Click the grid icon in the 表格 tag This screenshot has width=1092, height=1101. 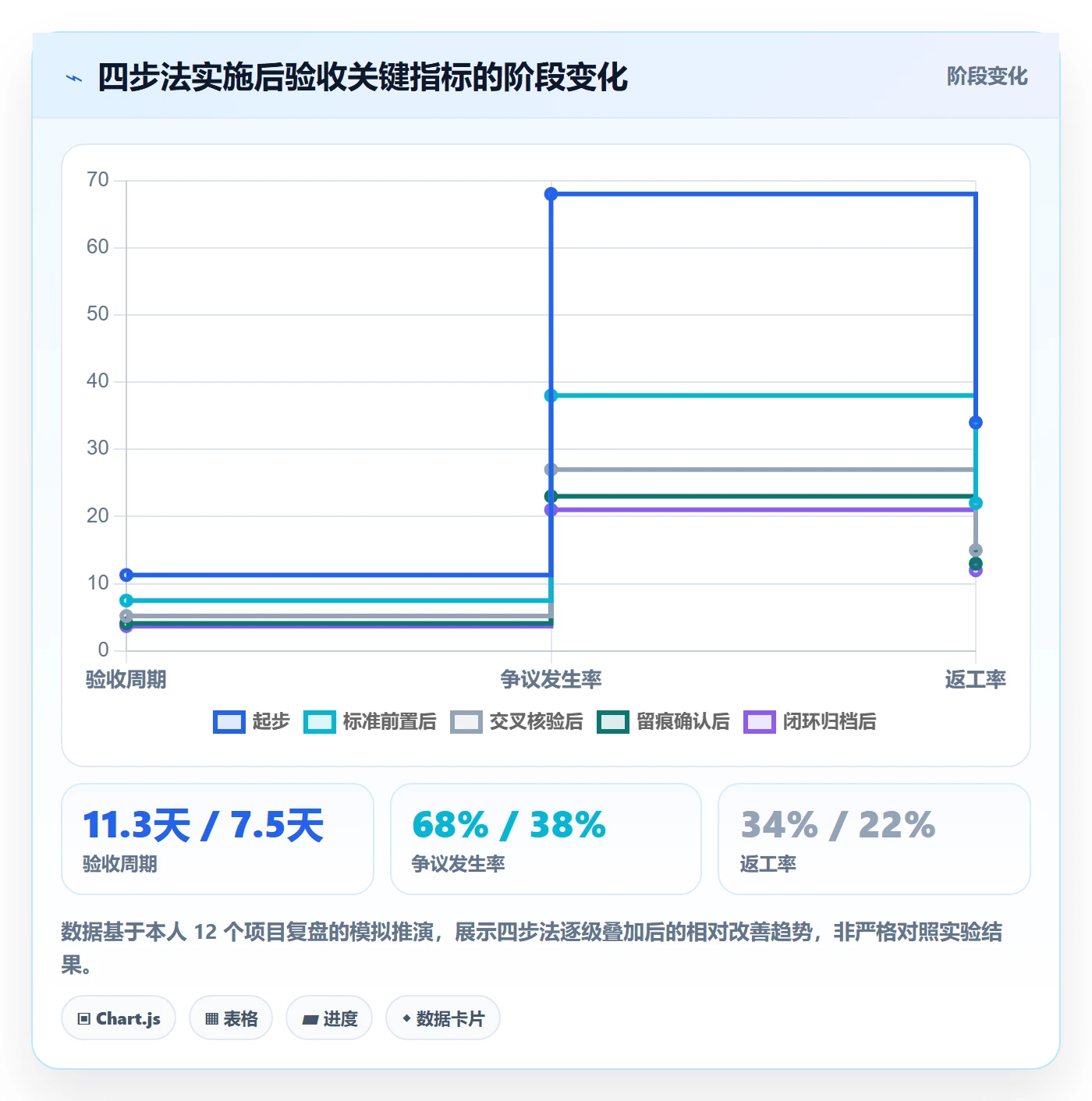(x=211, y=1018)
